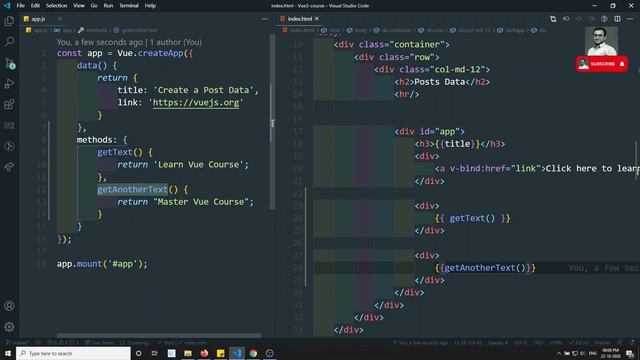
Task: Click the GitLens author annotation above line 1
Action: click(x=129, y=42)
